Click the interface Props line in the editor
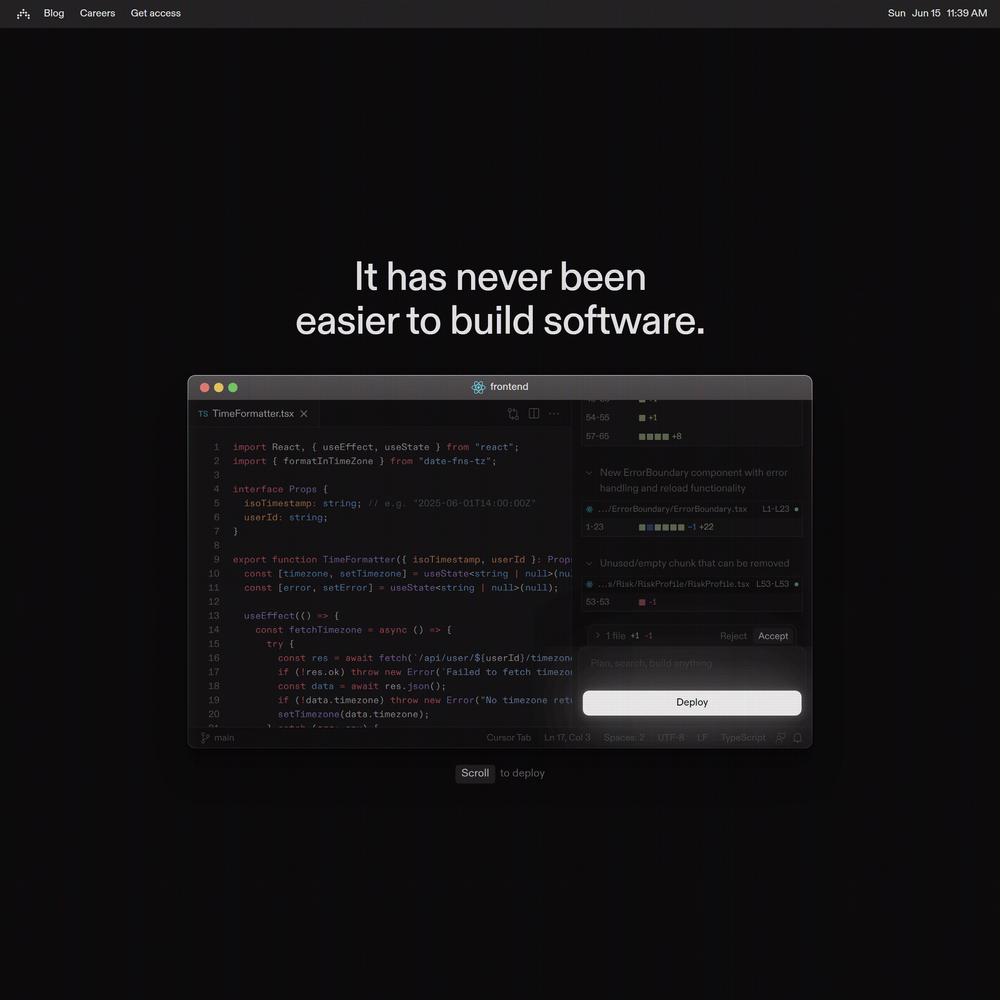Screen dimensions: 1000x1000 tap(280, 490)
